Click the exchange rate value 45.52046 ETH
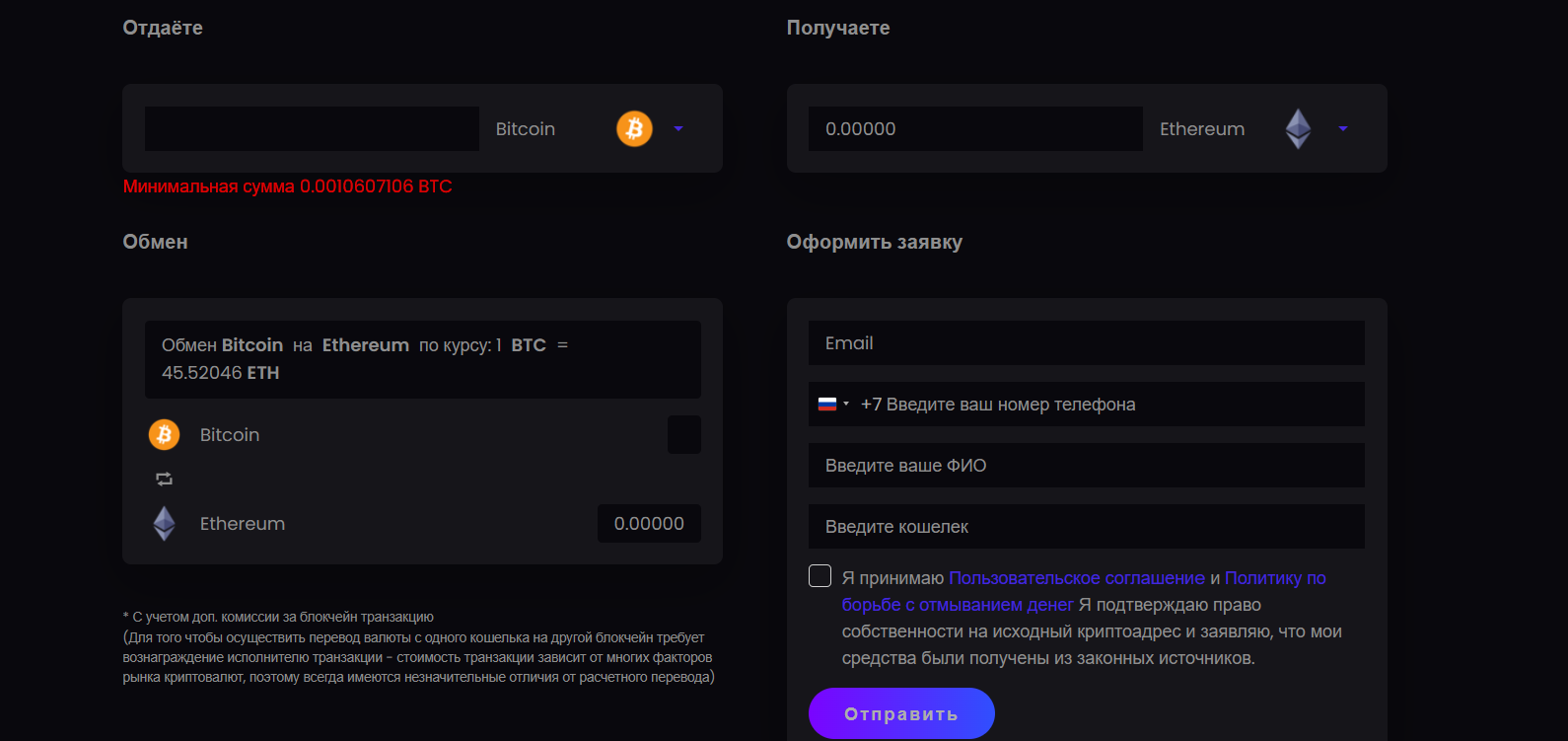This screenshot has height=741, width=1568. (x=221, y=372)
